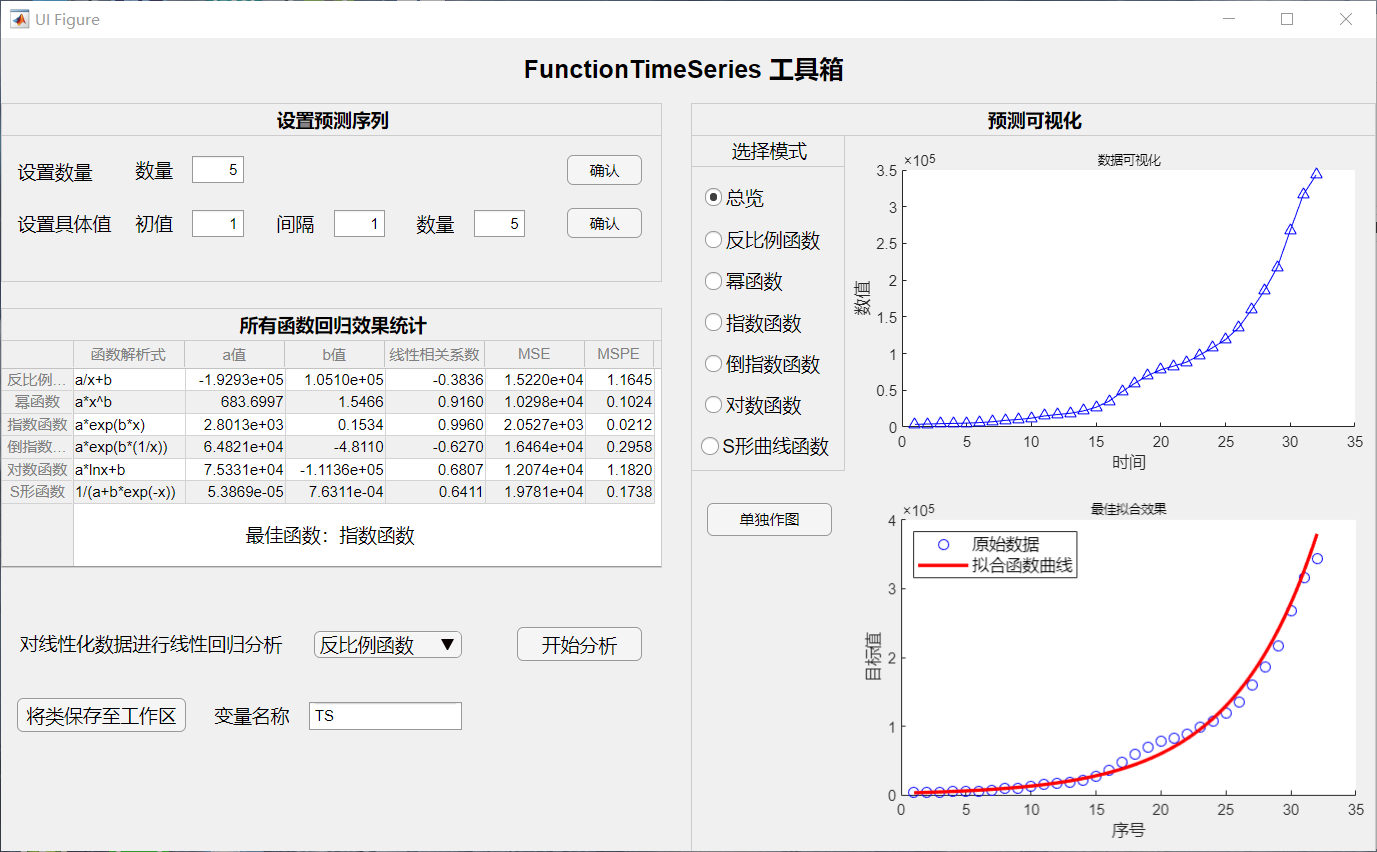This screenshot has width=1377, height=852.
Task: Confirm the 设置具体值 row with 确认
Action: pyautogui.click(x=604, y=223)
